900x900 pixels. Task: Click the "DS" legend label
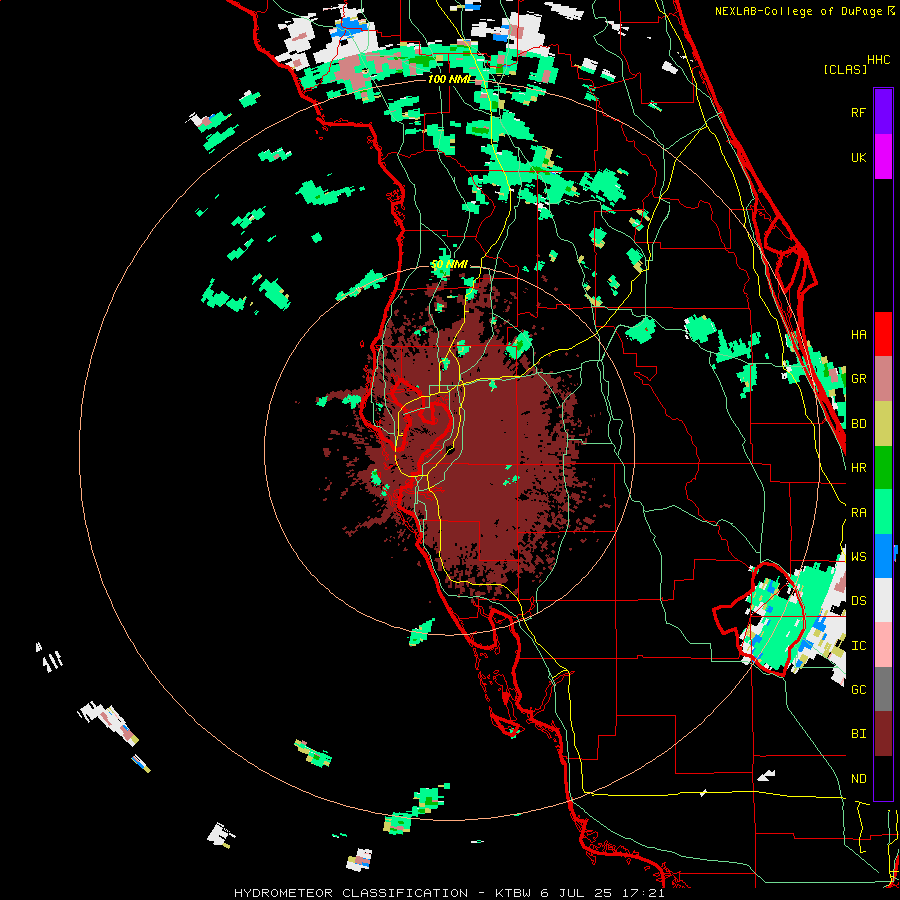click(x=858, y=601)
